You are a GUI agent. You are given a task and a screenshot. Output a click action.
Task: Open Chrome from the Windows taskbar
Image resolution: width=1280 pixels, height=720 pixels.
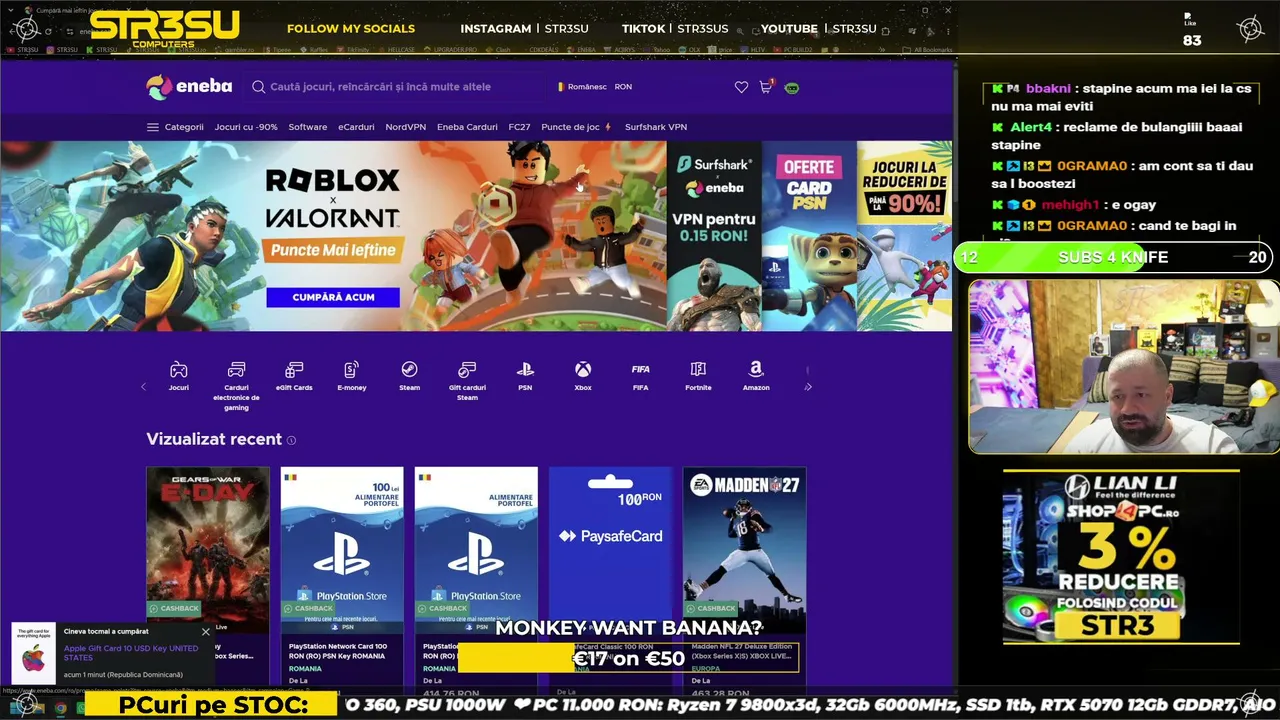pos(61,708)
